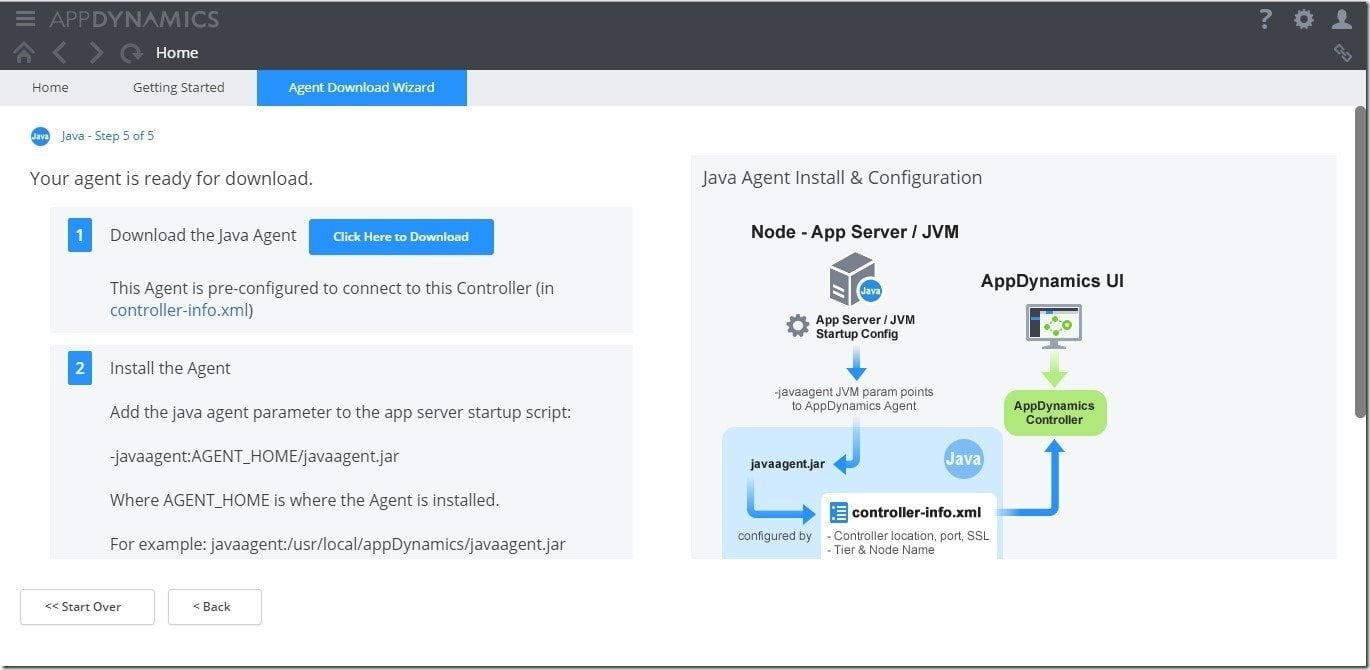Select the Agent Download Wizard tab
Viewport: 1370px width, 670px height.
[362, 88]
